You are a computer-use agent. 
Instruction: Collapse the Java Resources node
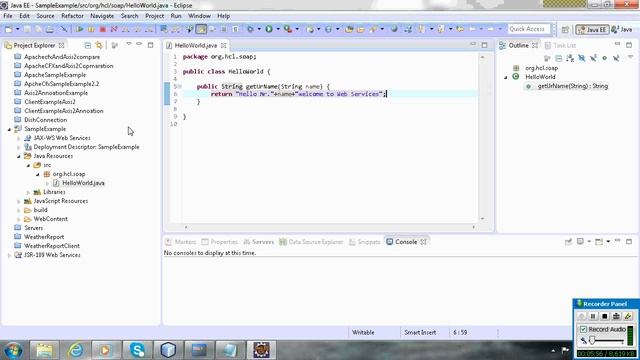[x=19, y=156]
